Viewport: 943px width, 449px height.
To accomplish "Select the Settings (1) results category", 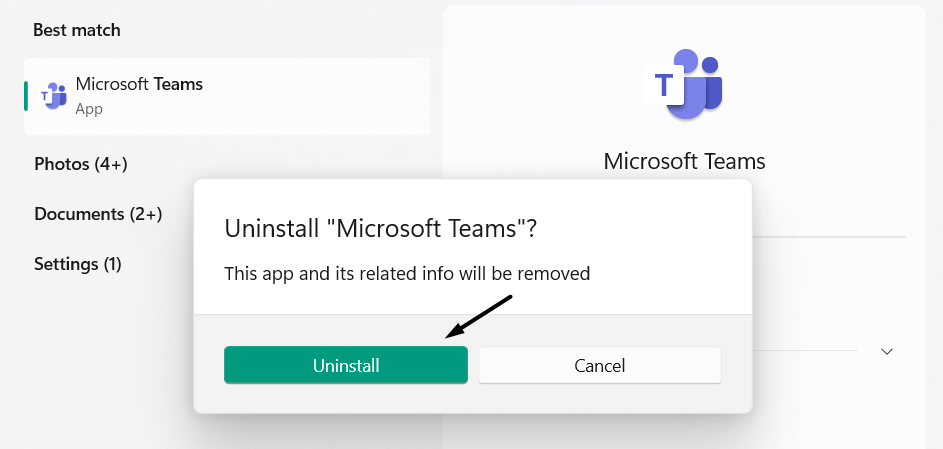I will (x=78, y=264).
